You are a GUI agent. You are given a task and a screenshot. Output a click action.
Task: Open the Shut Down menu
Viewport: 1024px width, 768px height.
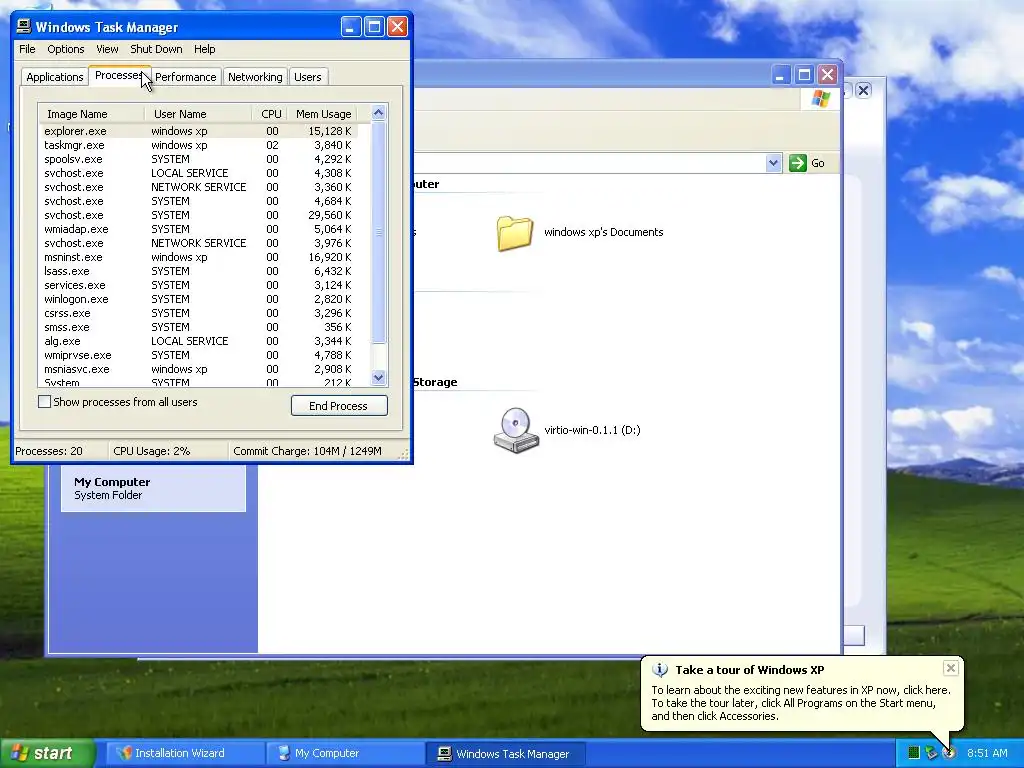[x=156, y=49]
